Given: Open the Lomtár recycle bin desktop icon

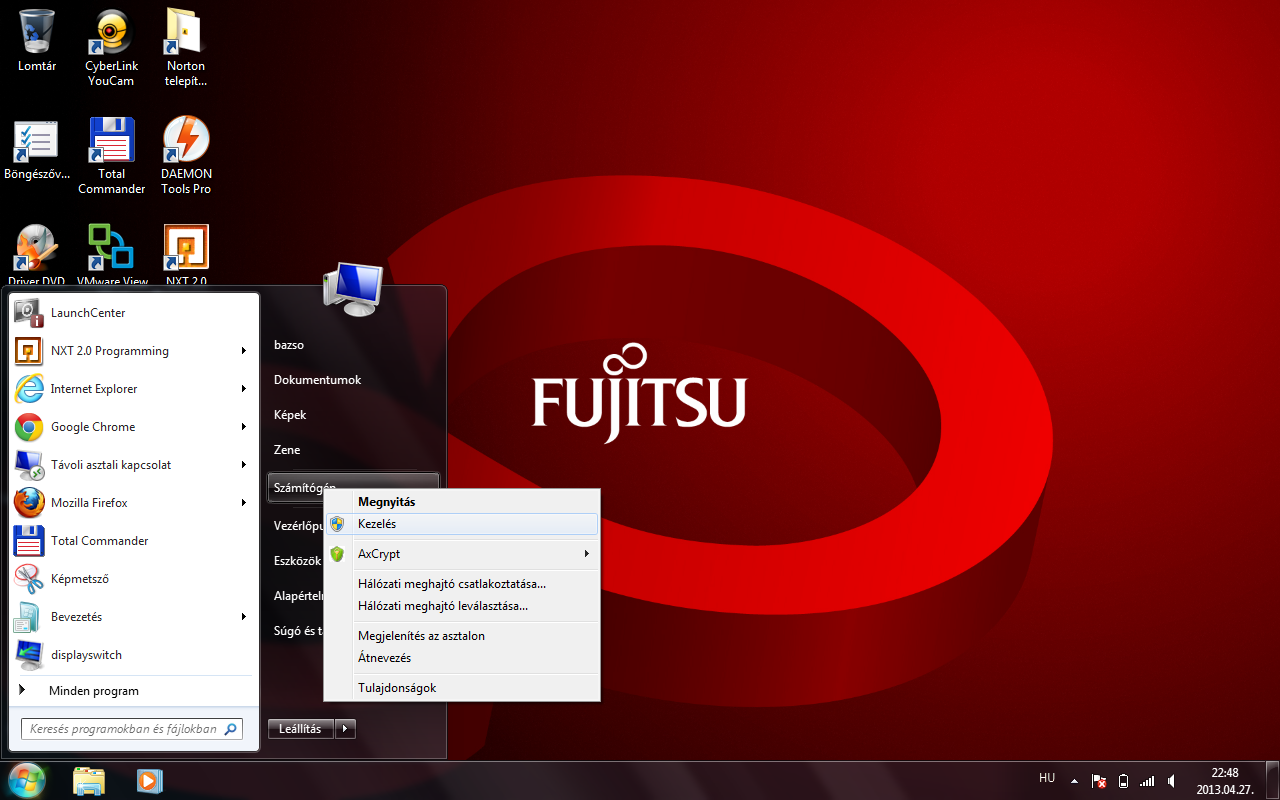Looking at the screenshot, I should pyautogui.click(x=37, y=42).
